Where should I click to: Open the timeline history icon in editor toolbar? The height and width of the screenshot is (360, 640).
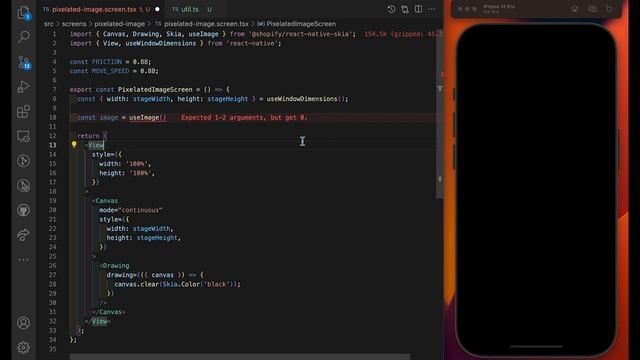tap(391, 9)
